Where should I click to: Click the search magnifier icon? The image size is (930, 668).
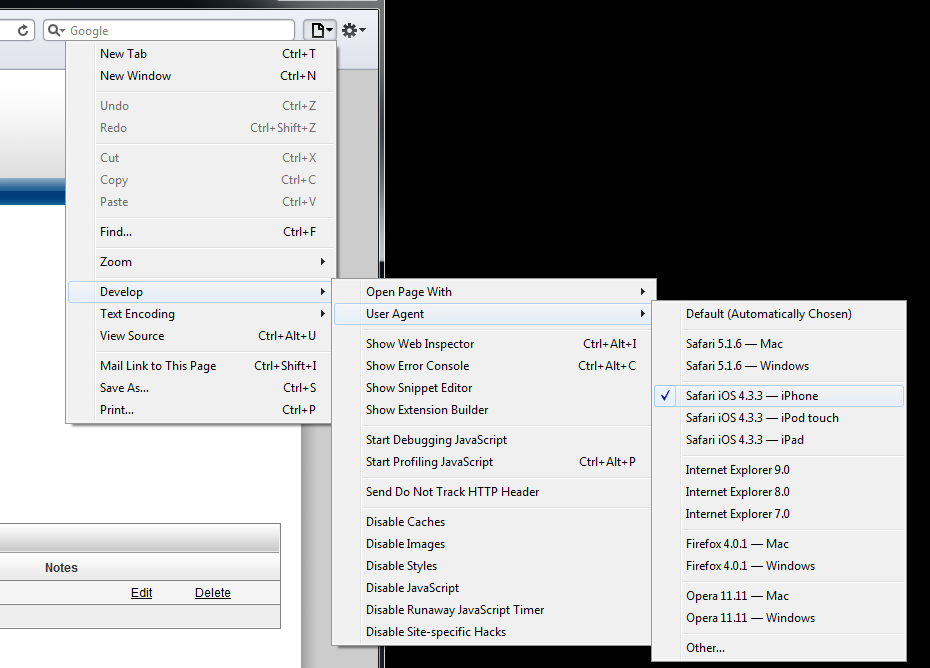click(56, 30)
